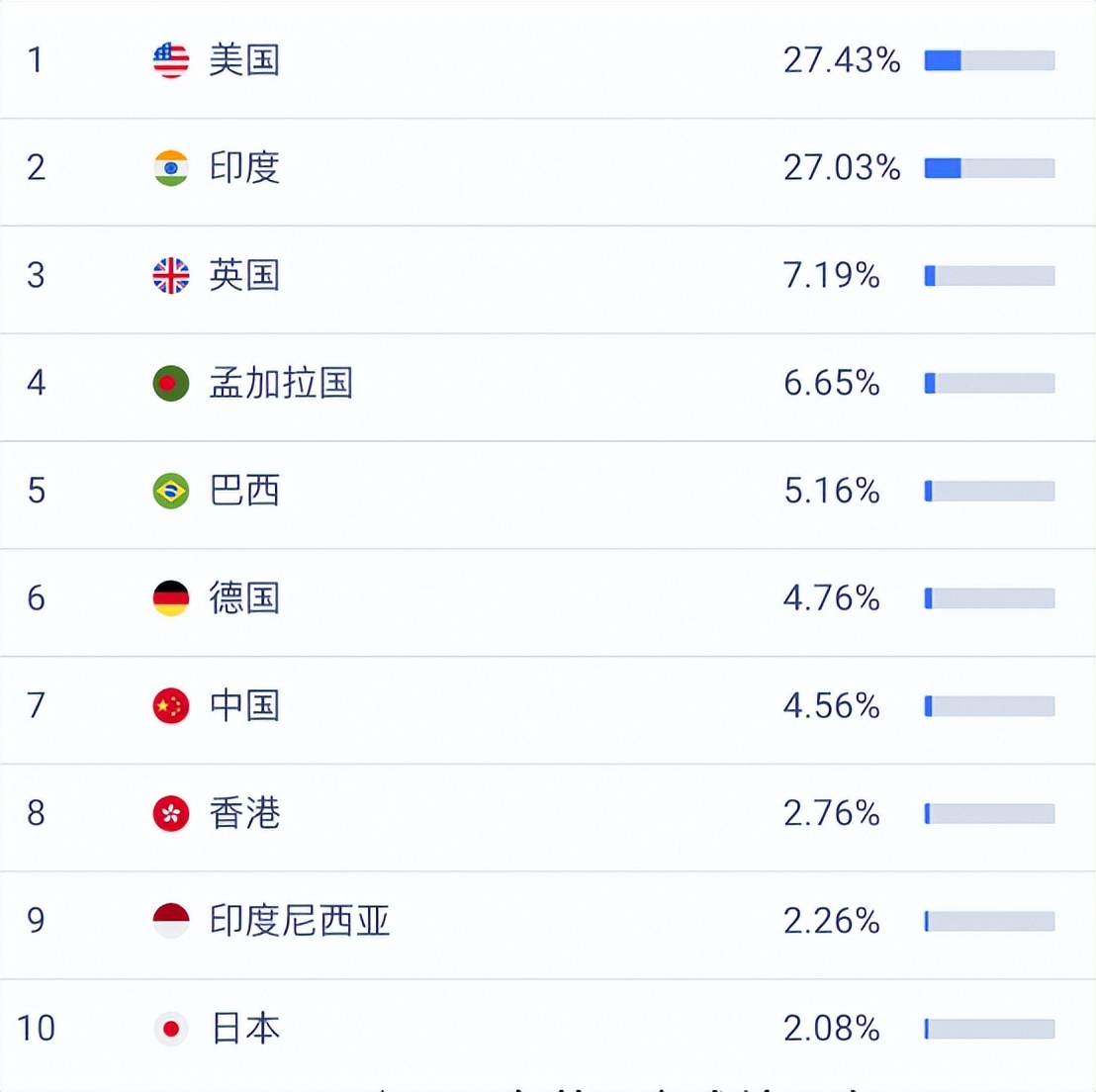Image resolution: width=1096 pixels, height=1092 pixels.
Task: Select the Brazil flag icon
Action: (171, 491)
